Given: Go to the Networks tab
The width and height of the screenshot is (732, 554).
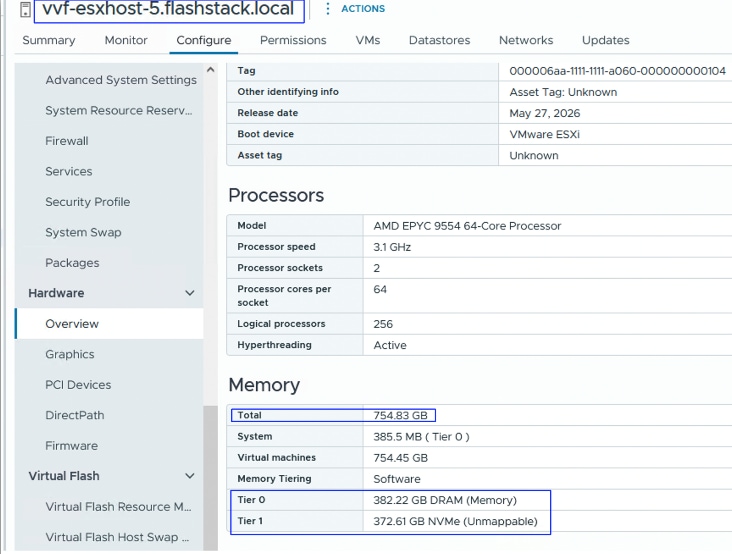Looking at the screenshot, I should click(x=526, y=40).
